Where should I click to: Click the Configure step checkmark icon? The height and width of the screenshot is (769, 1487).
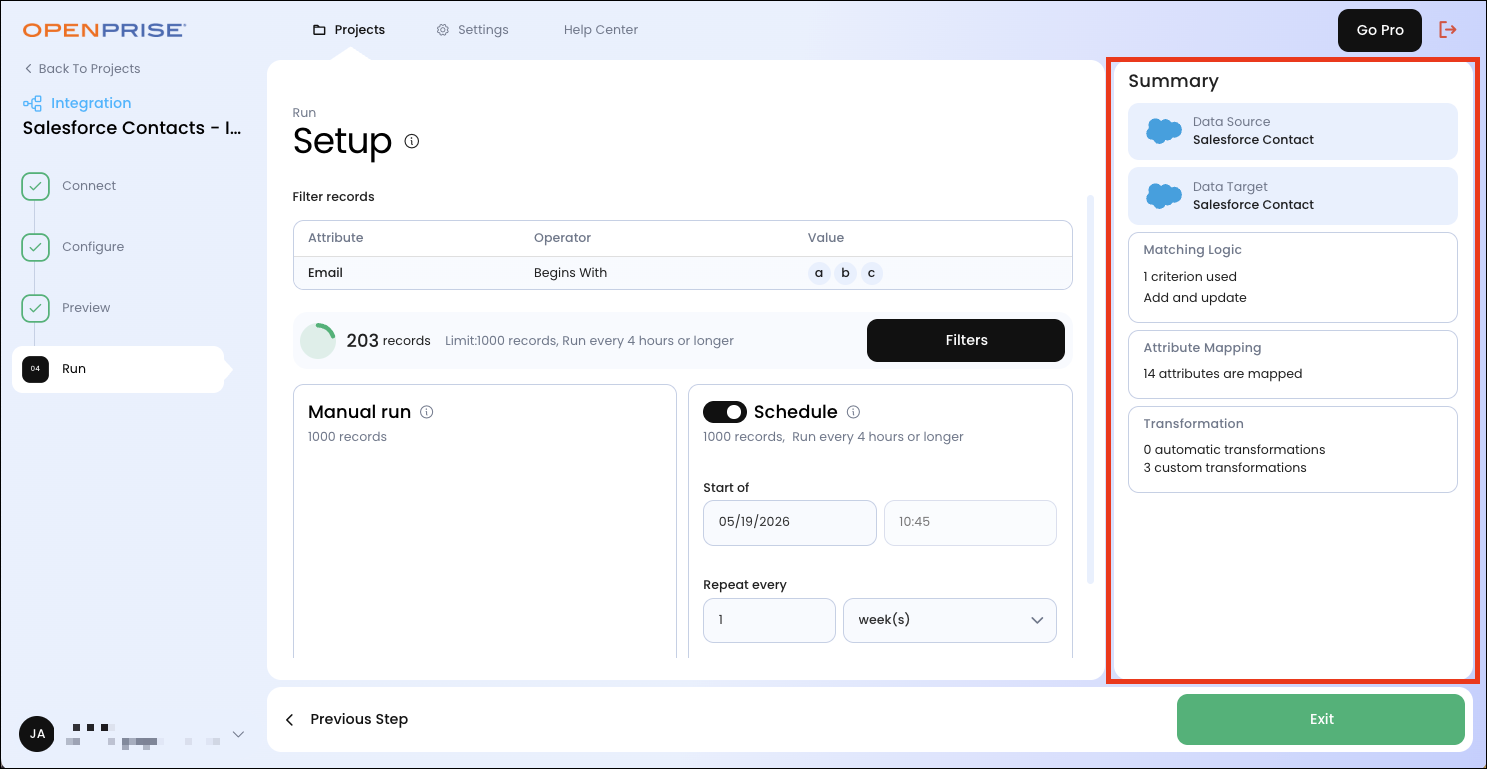click(36, 247)
